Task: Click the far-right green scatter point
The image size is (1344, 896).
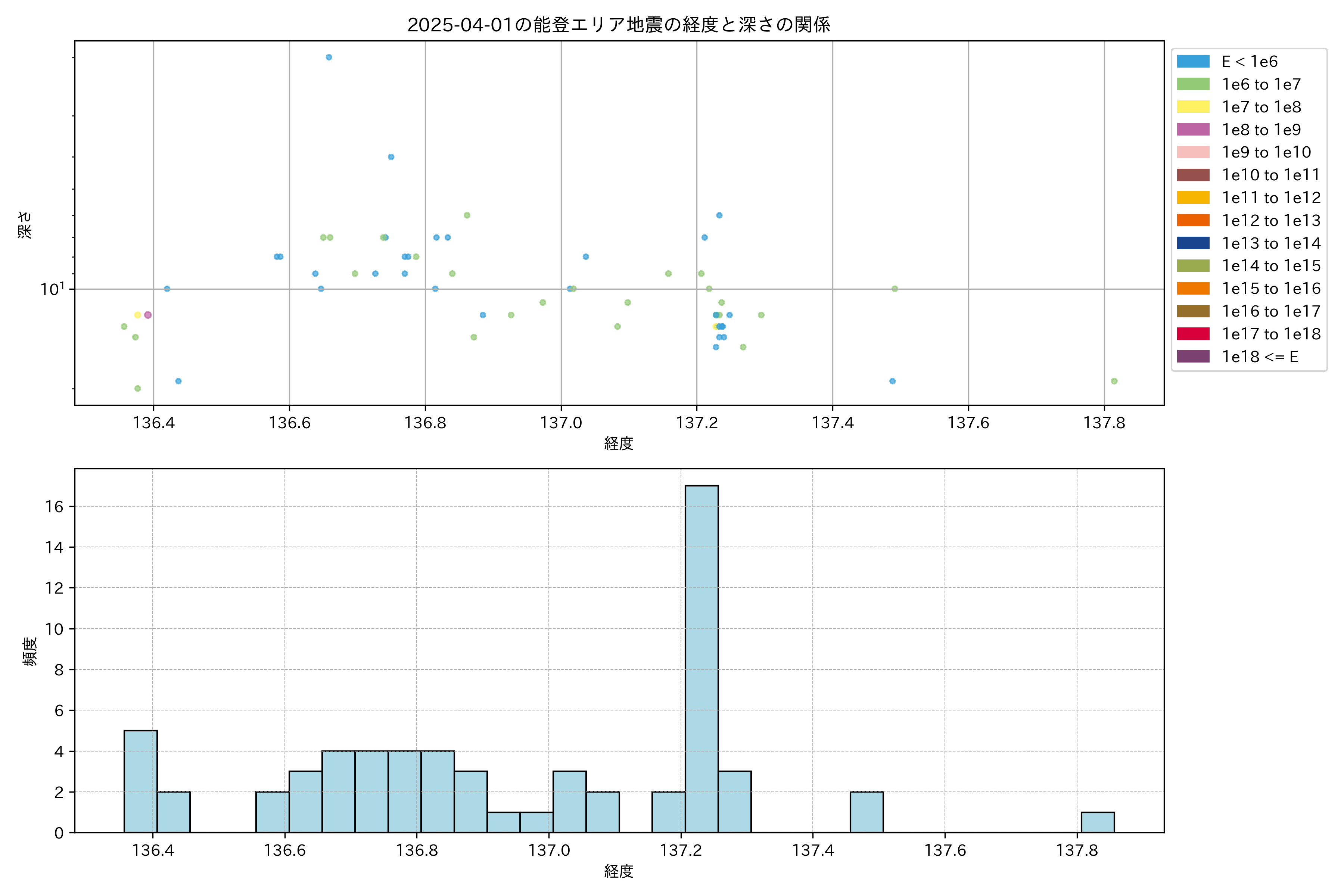Action: click(x=1114, y=381)
